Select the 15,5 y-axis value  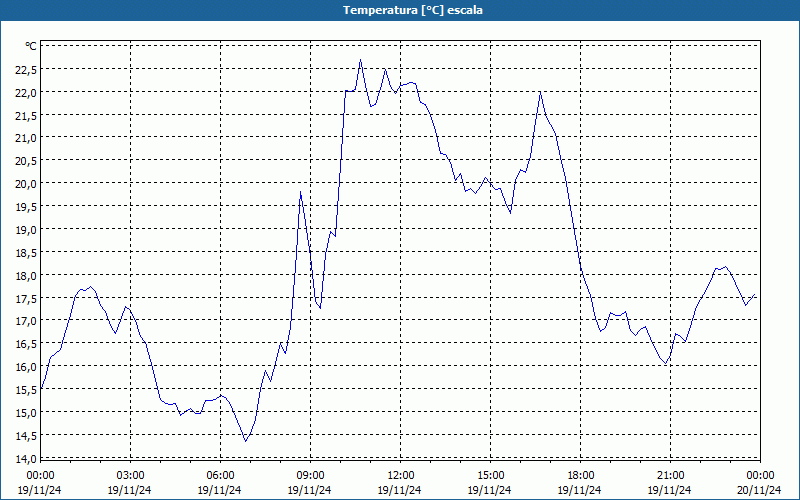tap(26, 390)
